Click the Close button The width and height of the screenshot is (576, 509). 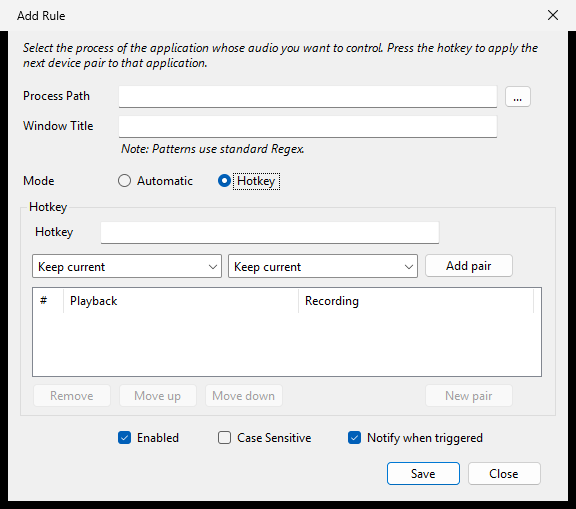point(504,473)
